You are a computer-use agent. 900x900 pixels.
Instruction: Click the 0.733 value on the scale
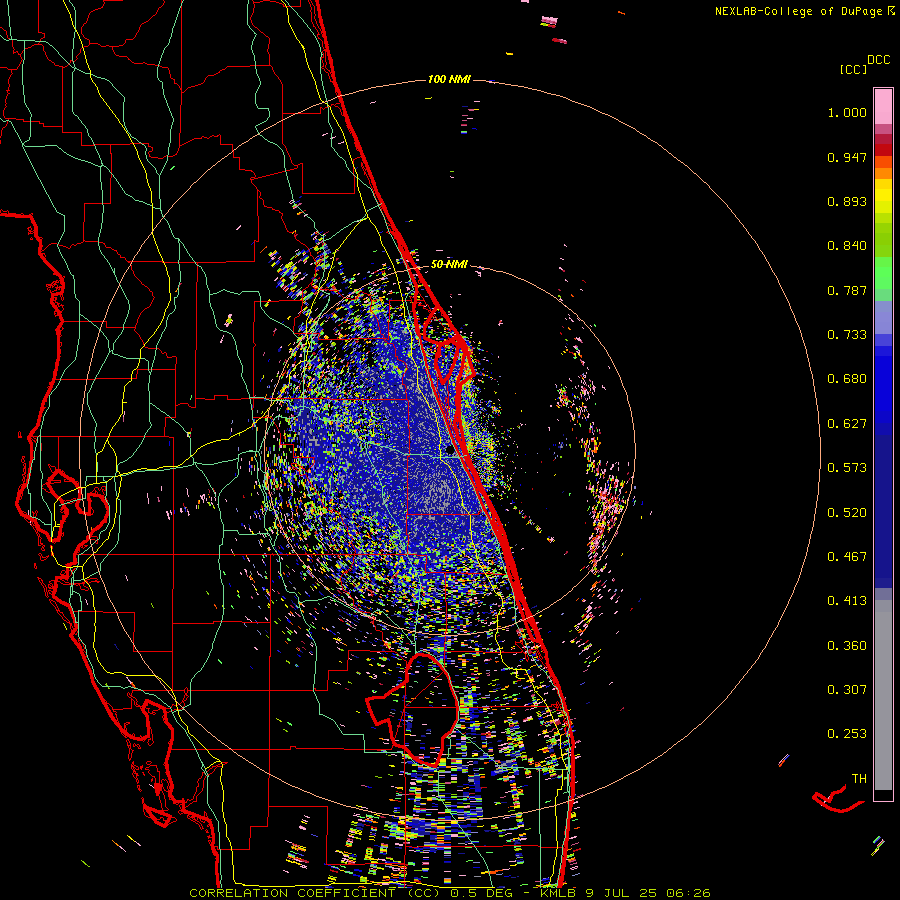coord(847,335)
